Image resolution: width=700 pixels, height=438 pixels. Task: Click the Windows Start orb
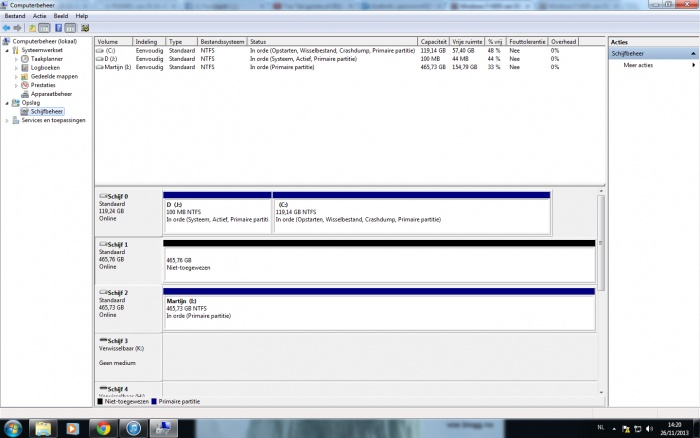pyautogui.click(x=14, y=428)
